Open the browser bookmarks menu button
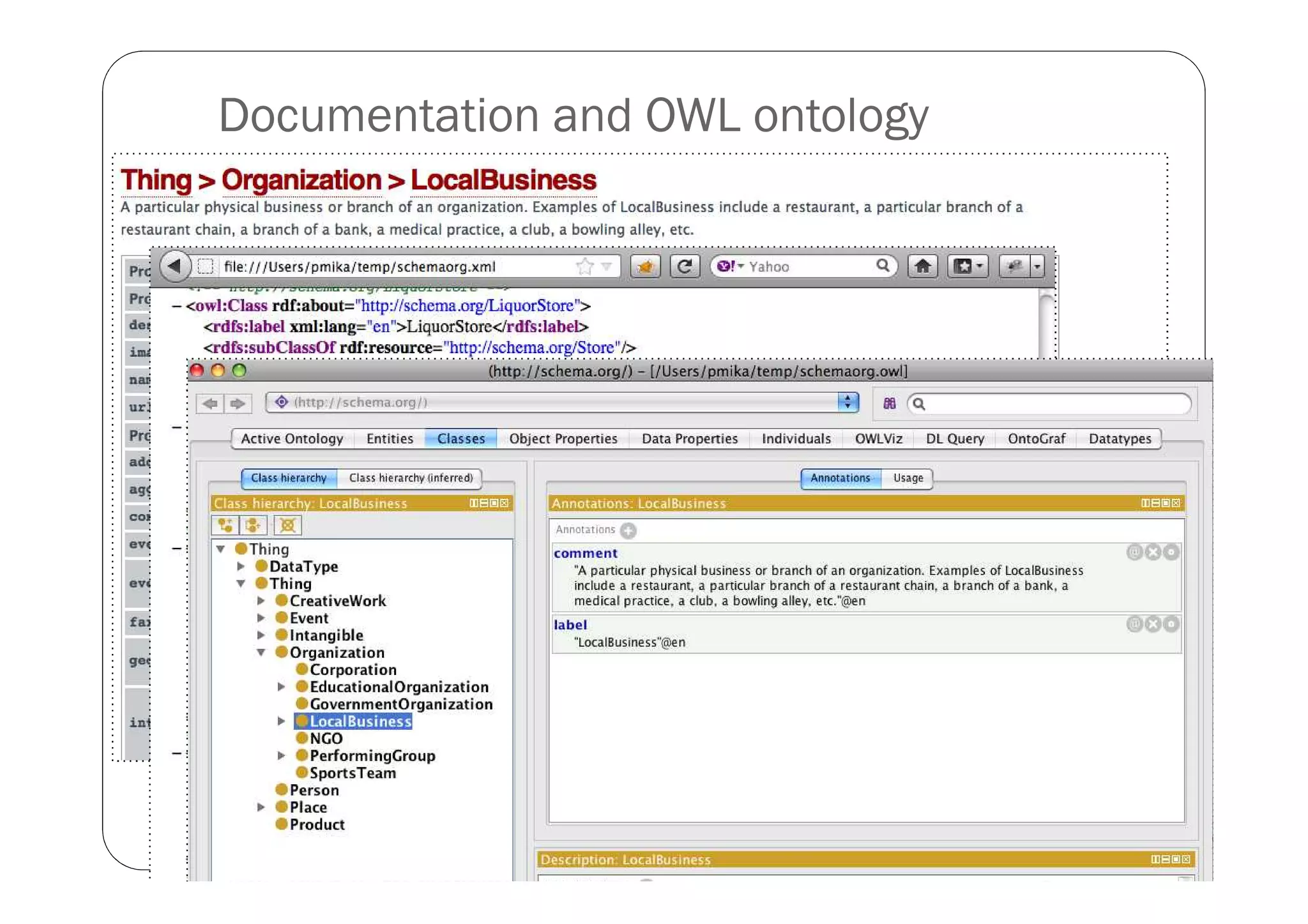Viewport: 1308px width, 924px height. point(968,266)
